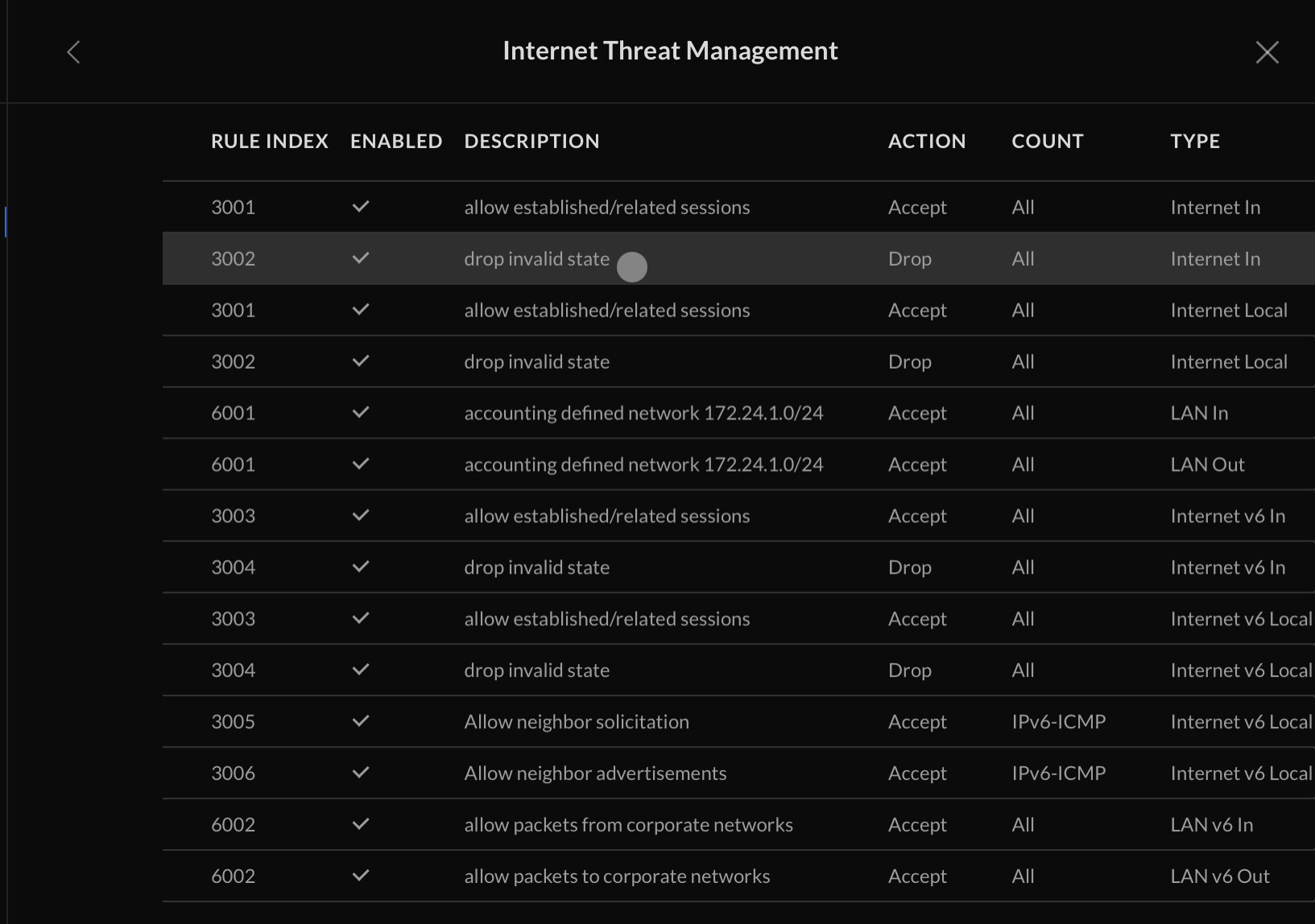Click 'Accept' action in LAN v6 Out row

tap(917, 876)
